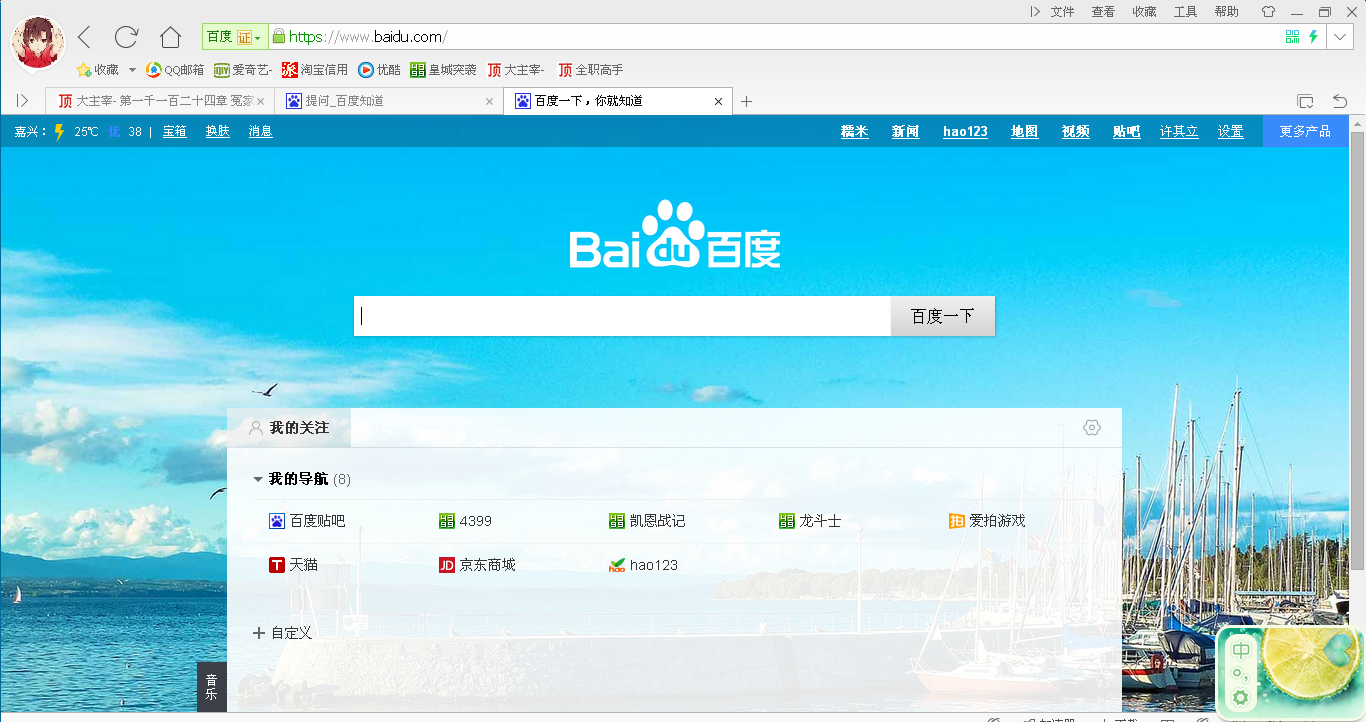
Task: Open the 更多产品 menu
Action: coord(1305,131)
